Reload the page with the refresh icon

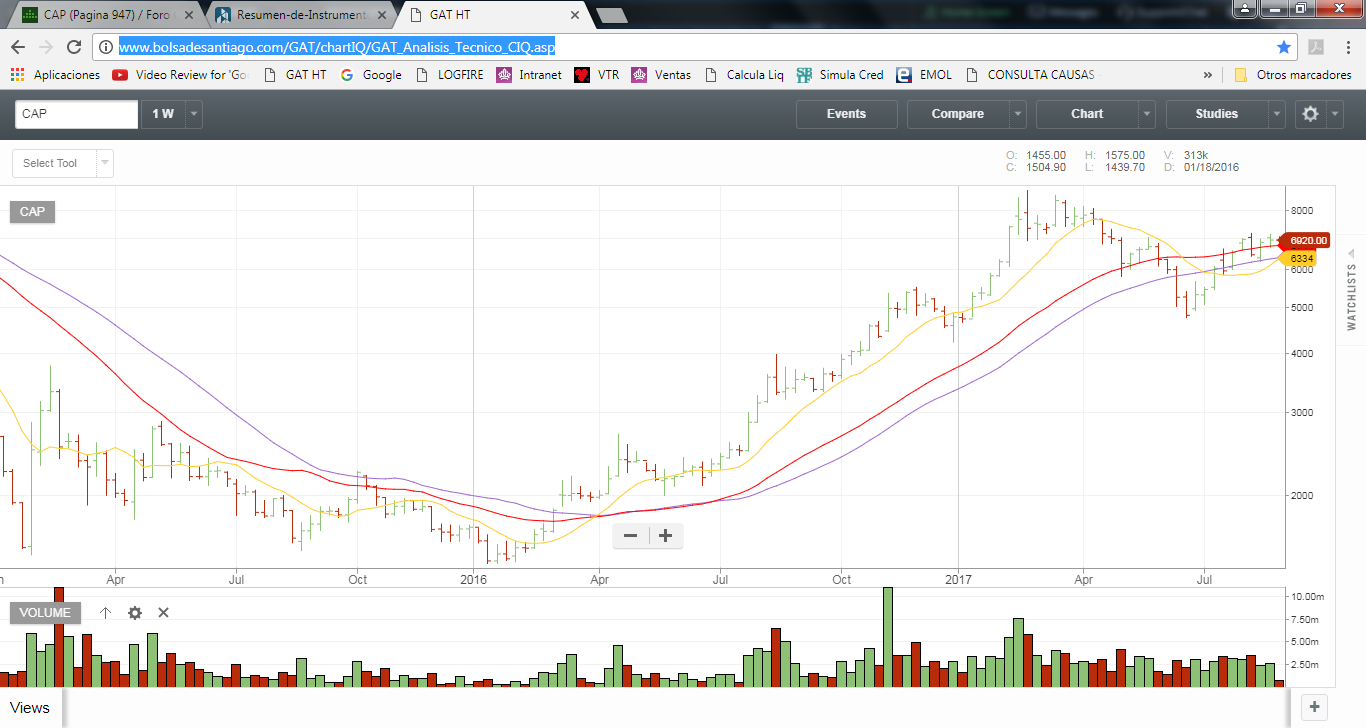[x=73, y=47]
